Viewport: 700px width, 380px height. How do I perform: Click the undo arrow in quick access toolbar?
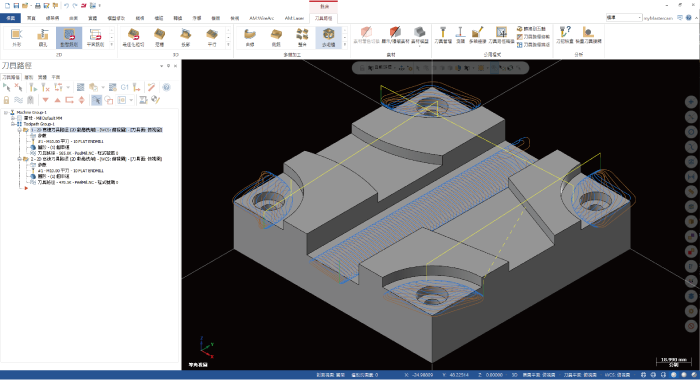pyautogui.click(x=66, y=5)
